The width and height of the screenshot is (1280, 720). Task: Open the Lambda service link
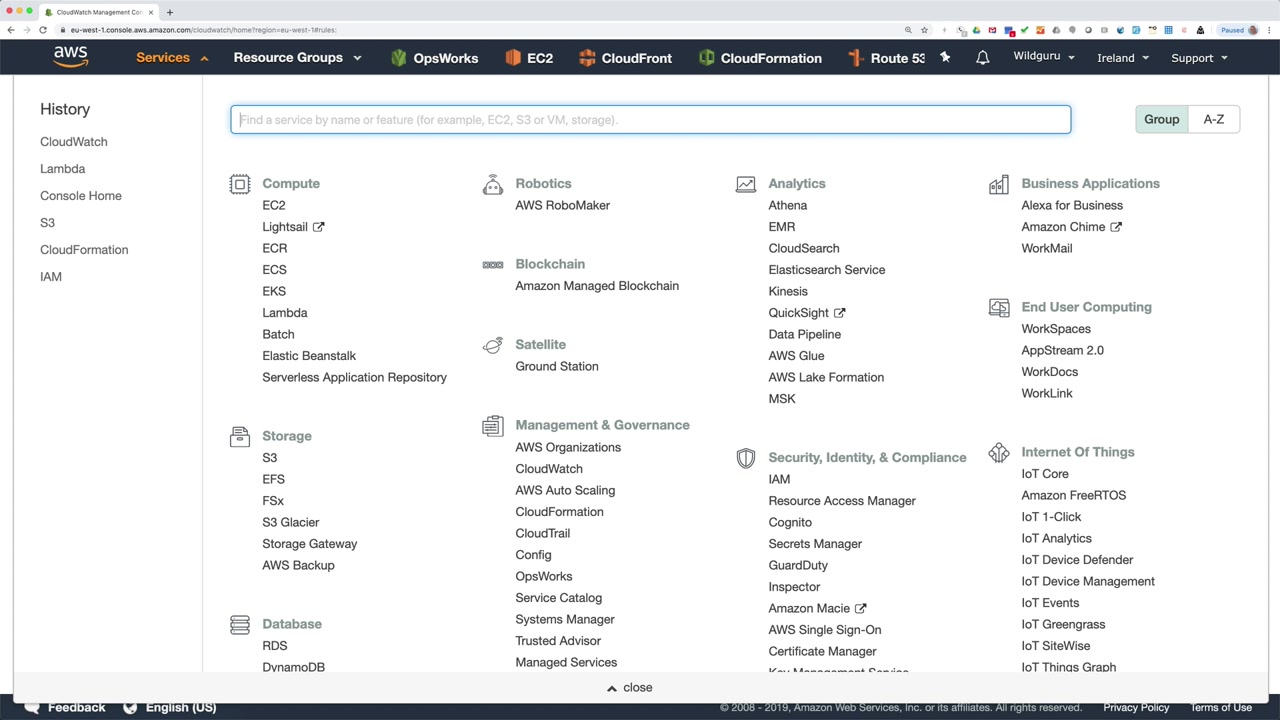(x=284, y=313)
